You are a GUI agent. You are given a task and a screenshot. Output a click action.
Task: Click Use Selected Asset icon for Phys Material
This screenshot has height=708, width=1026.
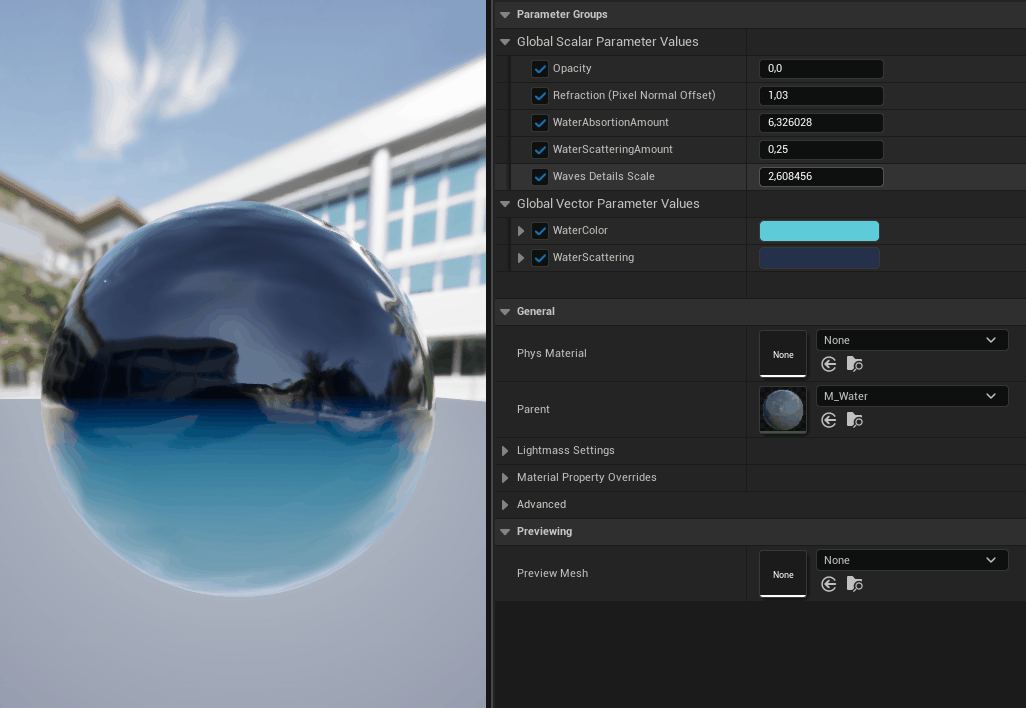[x=828, y=364]
